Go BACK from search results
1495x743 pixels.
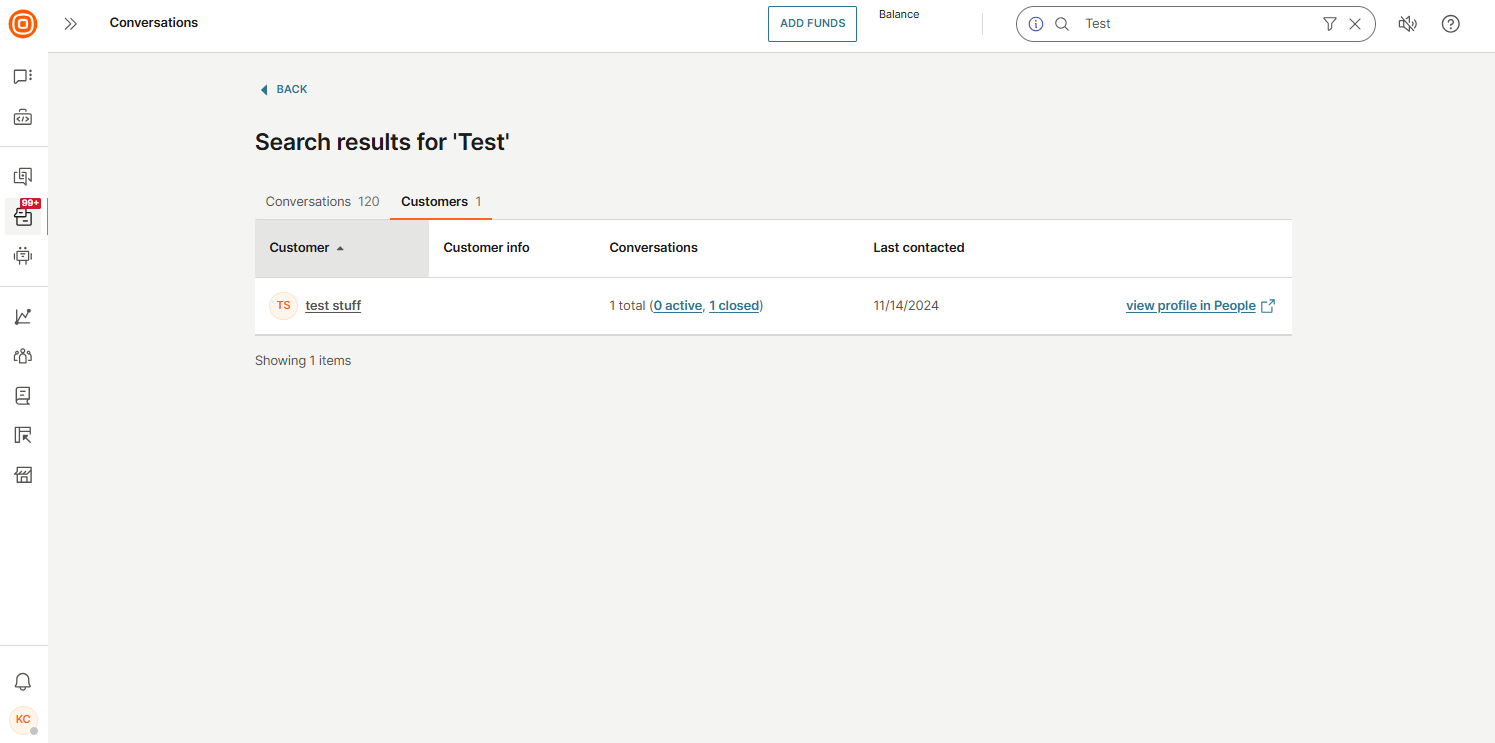click(x=283, y=89)
